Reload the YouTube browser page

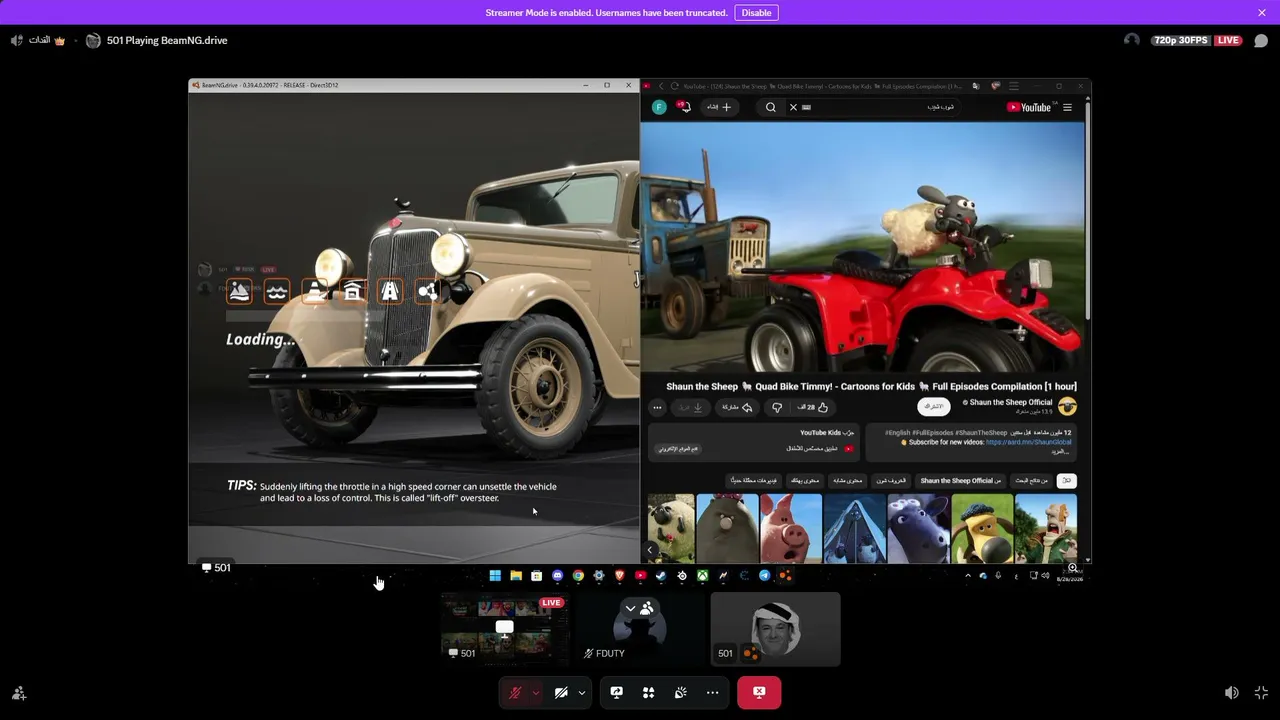click(x=675, y=86)
